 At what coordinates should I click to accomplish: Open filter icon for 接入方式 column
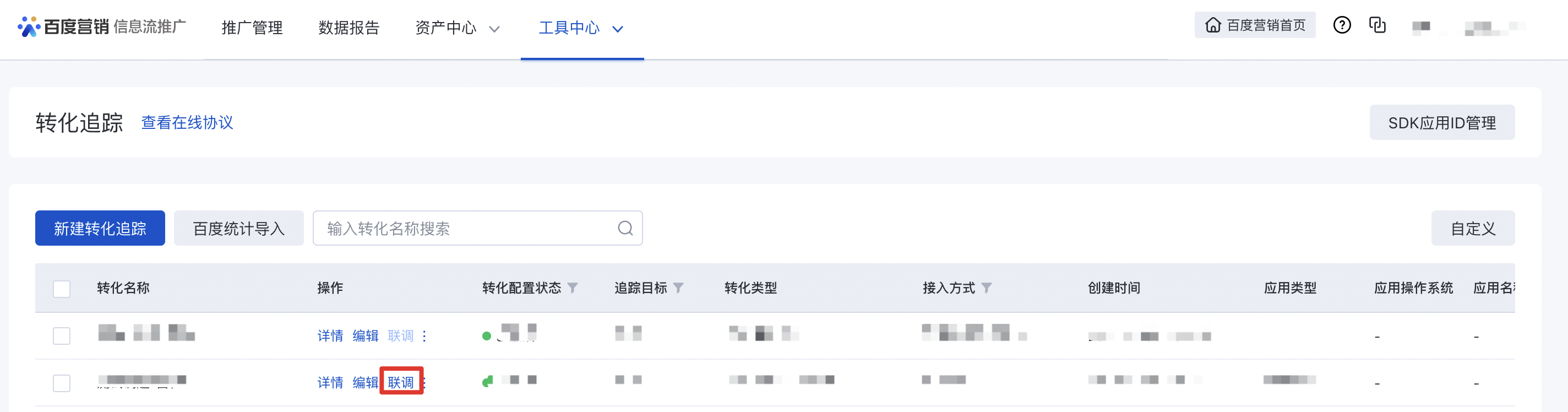pyautogui.click(x=987, y=288)
